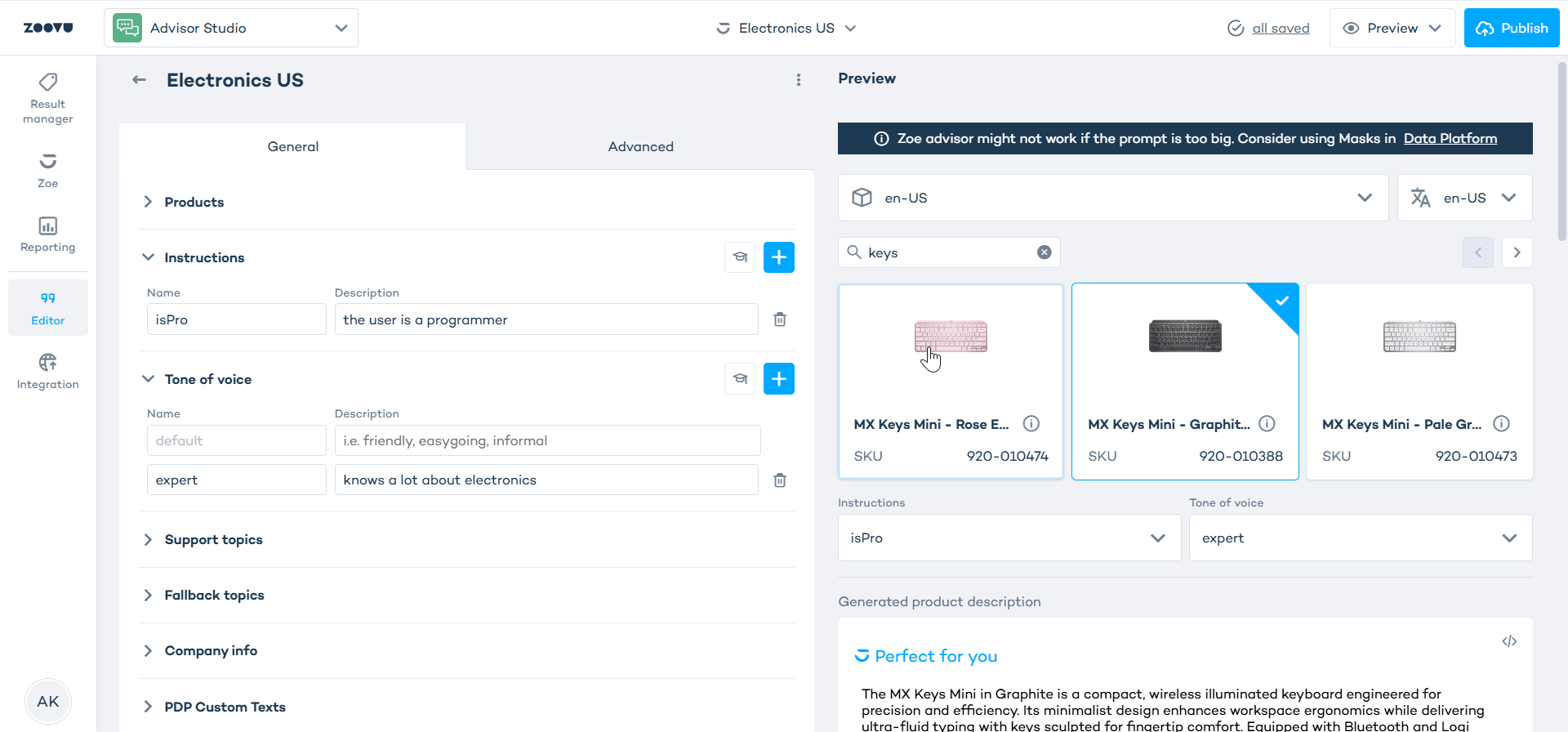1568x732 pixels.
Task: Add a new instruction with plus button
Action: coord(778,257)
